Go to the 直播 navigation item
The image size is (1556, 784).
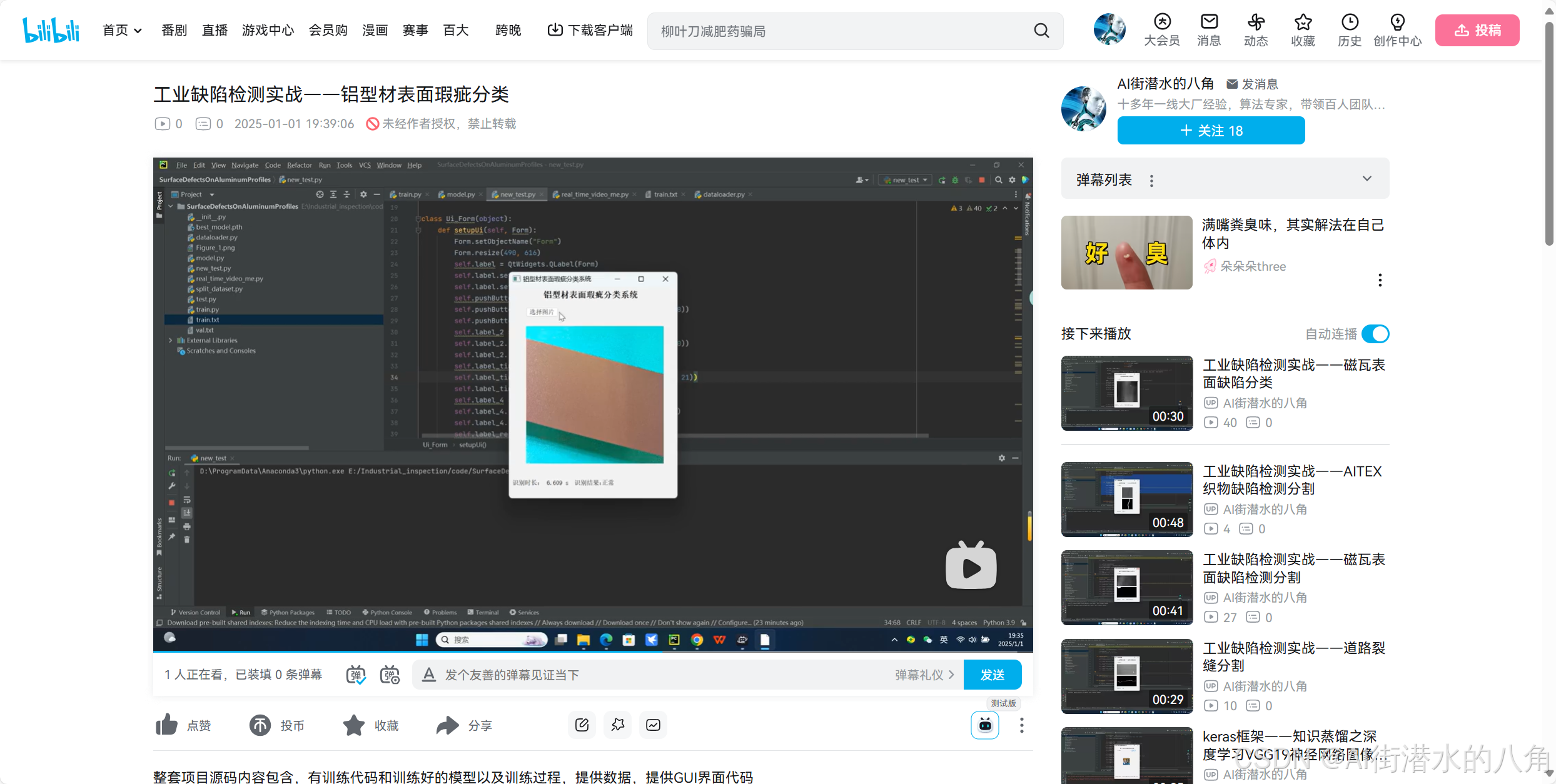click(x=215, y=30)
